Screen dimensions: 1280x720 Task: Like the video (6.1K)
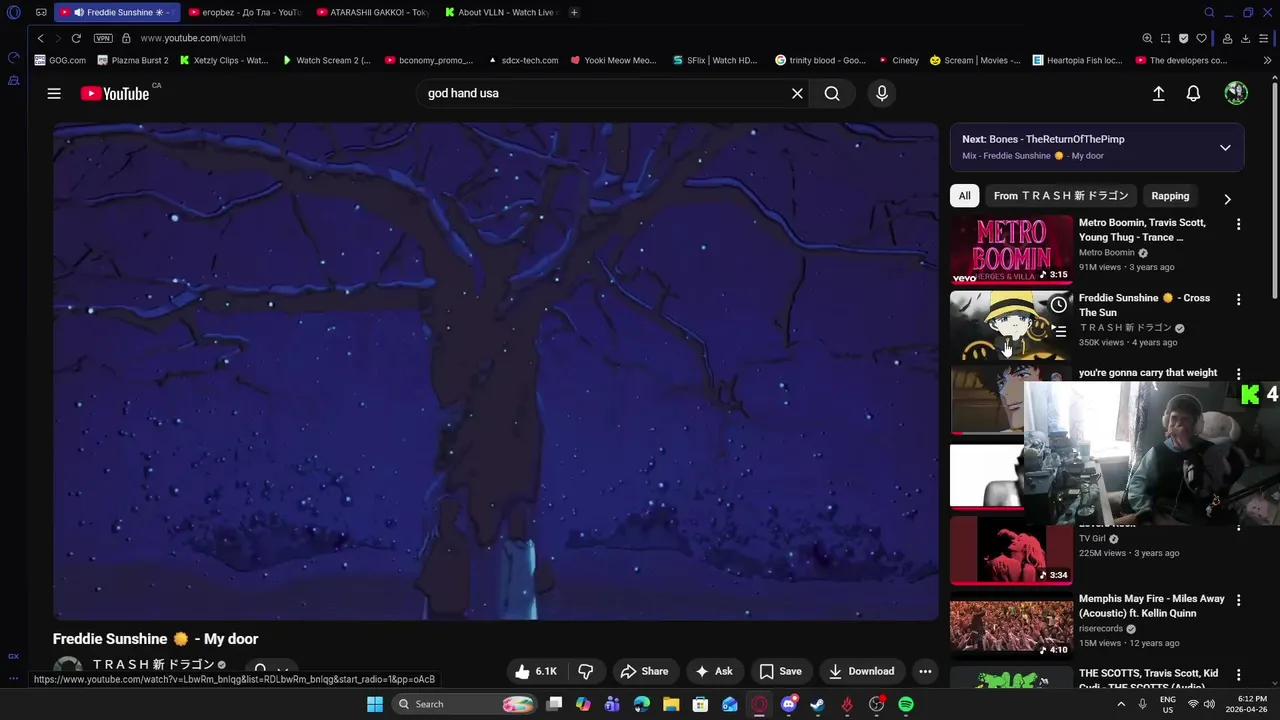(535, 671)
